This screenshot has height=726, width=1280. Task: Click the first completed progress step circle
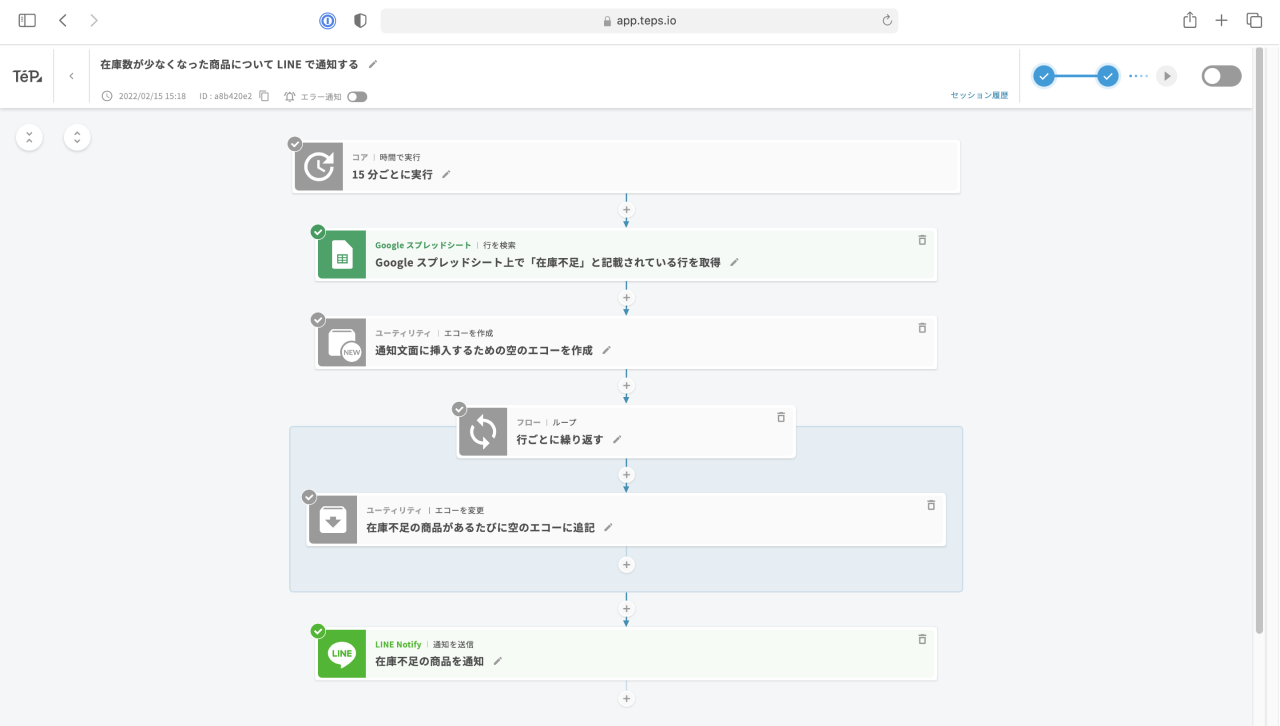pyautogui.click(x=1044, y=76)
